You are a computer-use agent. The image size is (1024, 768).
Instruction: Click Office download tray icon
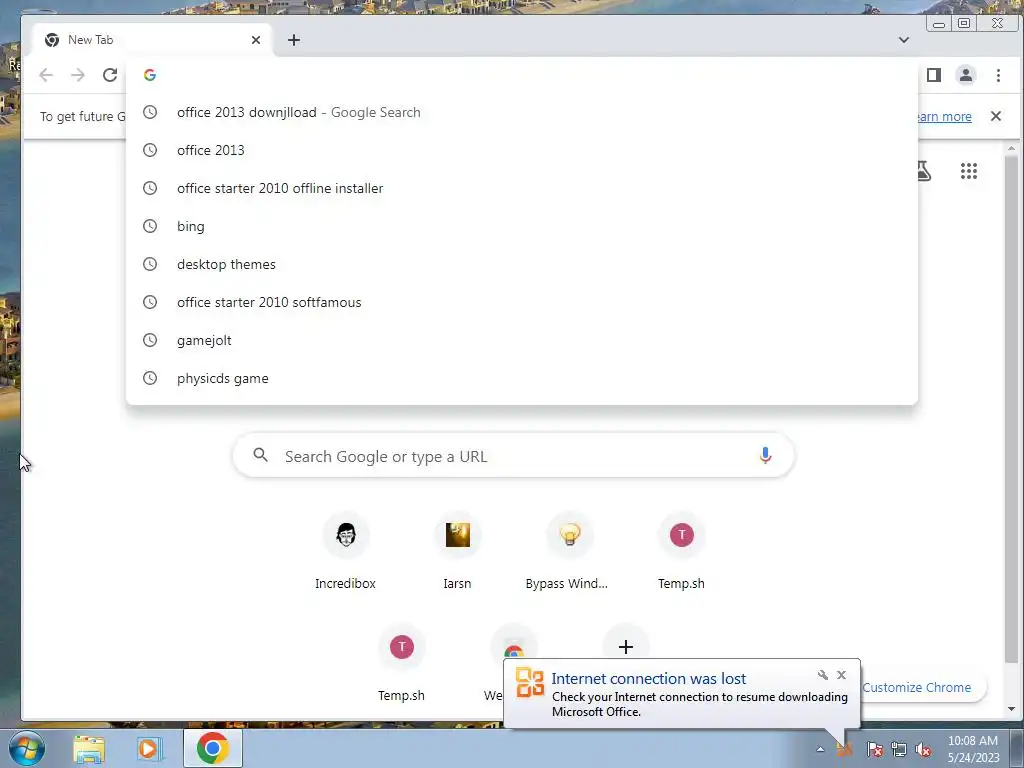[845, 749]
